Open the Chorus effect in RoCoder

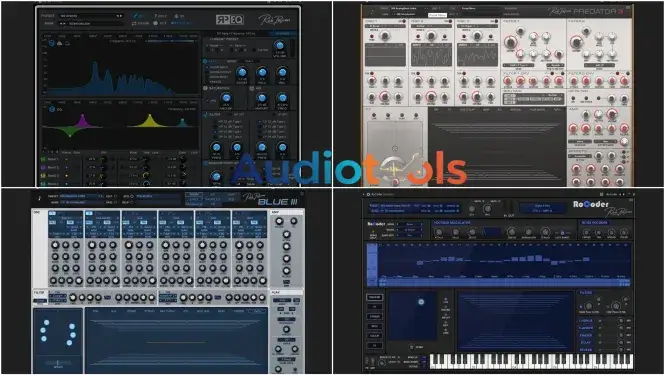(x=586, y=321)
